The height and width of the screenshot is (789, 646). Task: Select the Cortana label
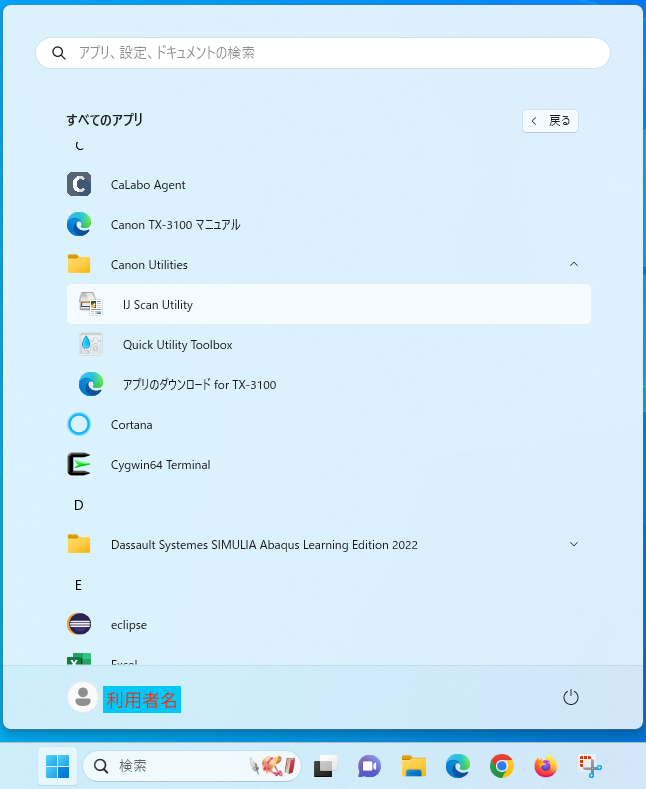(x=131, y=425)
